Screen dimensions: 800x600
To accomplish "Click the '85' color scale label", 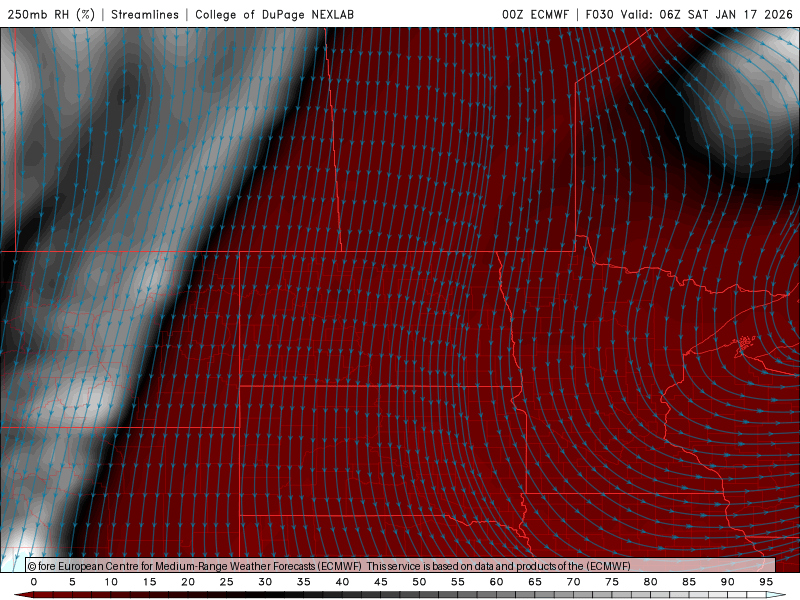I will [x=689, y=582].
